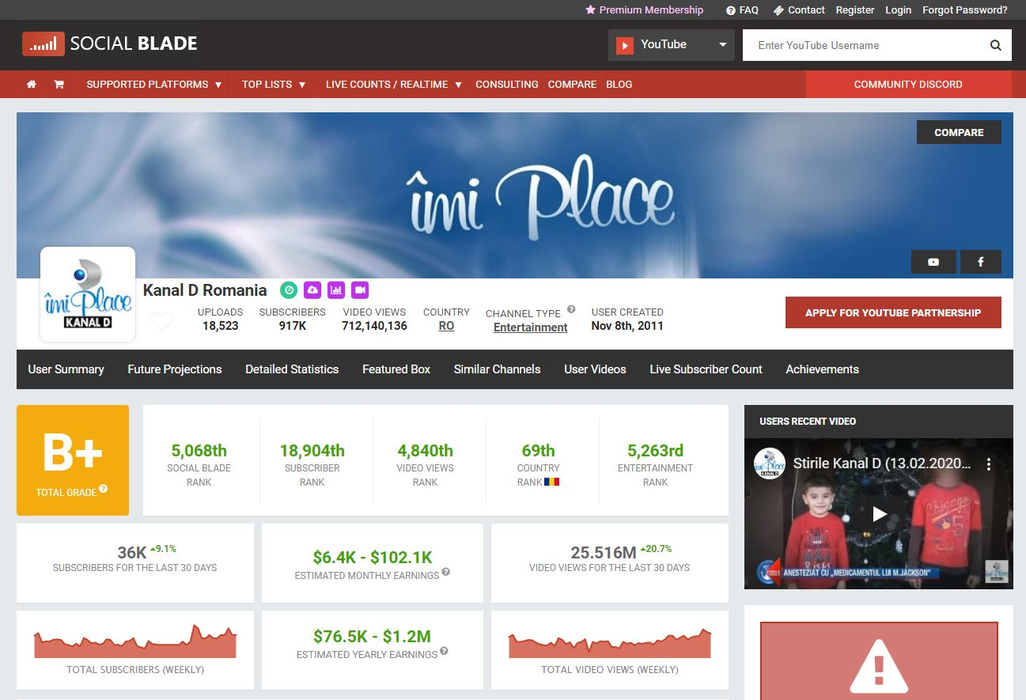1026x700 pixels.
Task: Click the $6.4K - $102.1K earnings
Action: tap(372, 557)
